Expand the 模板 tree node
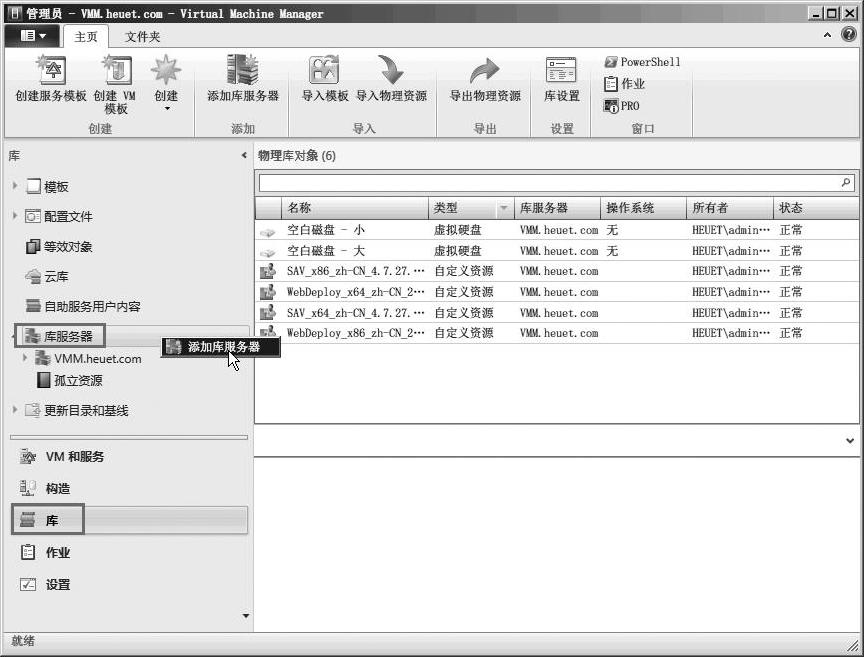 click(x=15, y=186)
